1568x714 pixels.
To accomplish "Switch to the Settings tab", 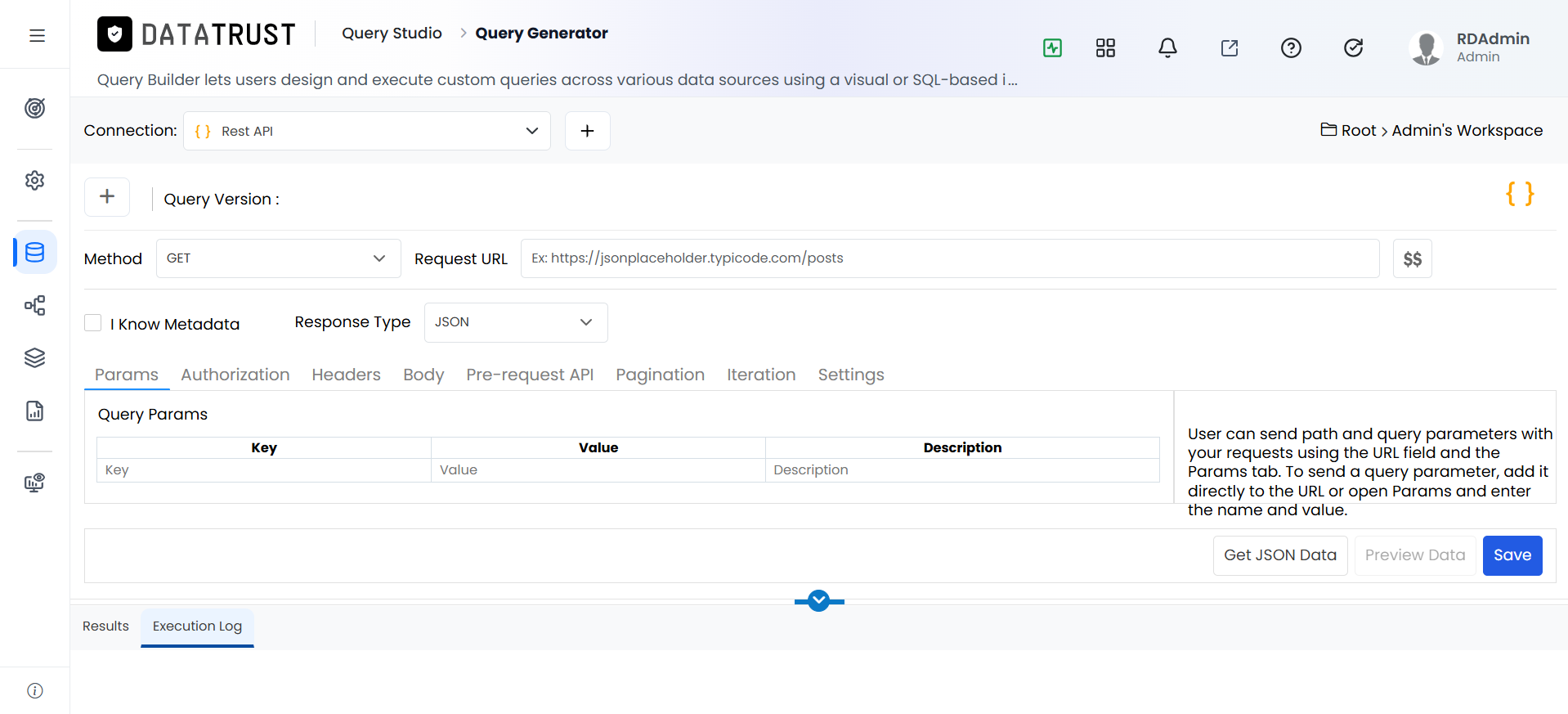I will click(851, 375).
